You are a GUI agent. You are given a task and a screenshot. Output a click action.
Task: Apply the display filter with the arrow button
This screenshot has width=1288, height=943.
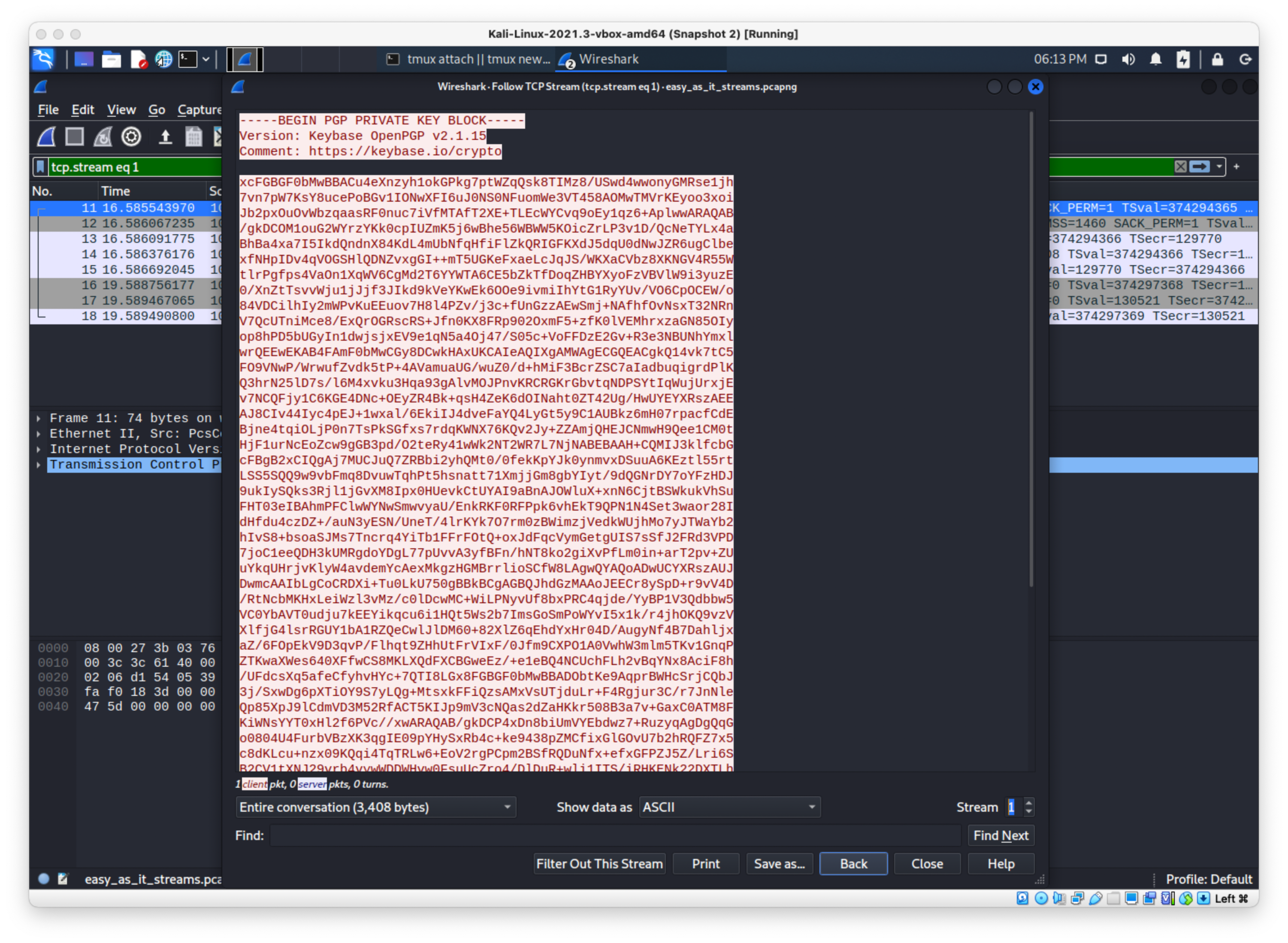(x=1200, y=167)
